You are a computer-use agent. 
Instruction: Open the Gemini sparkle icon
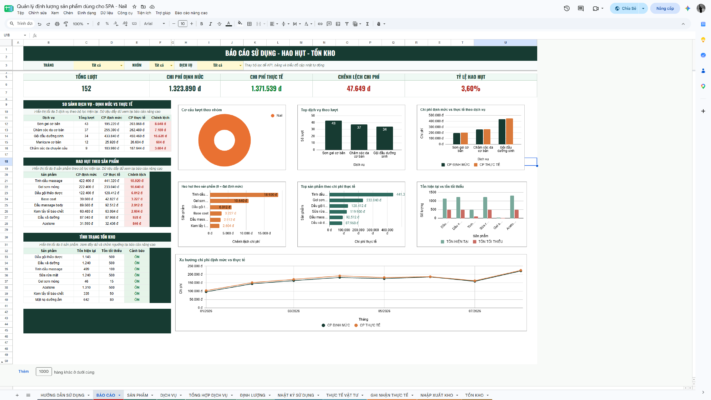(687, 8)
